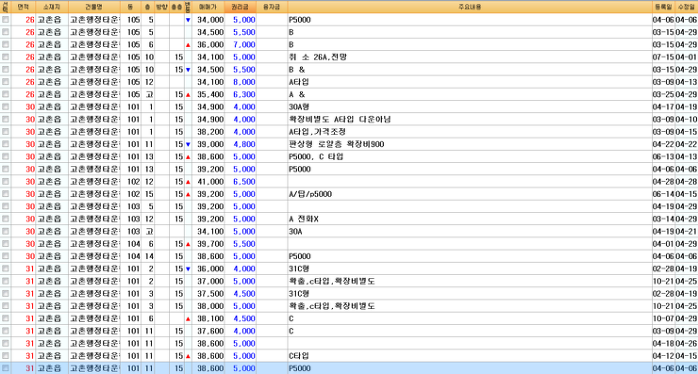Viewport: 698px width, 374px height.
Task: Click the 06-13 registration date cell
Action: 663,157
